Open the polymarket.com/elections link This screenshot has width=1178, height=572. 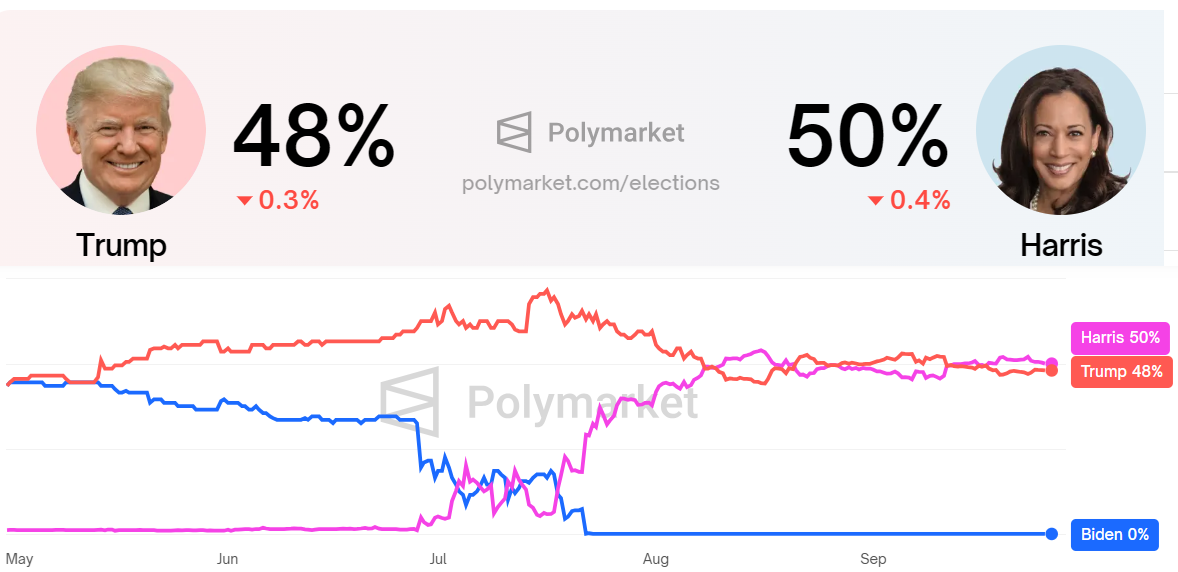click(x=591, y=183)
